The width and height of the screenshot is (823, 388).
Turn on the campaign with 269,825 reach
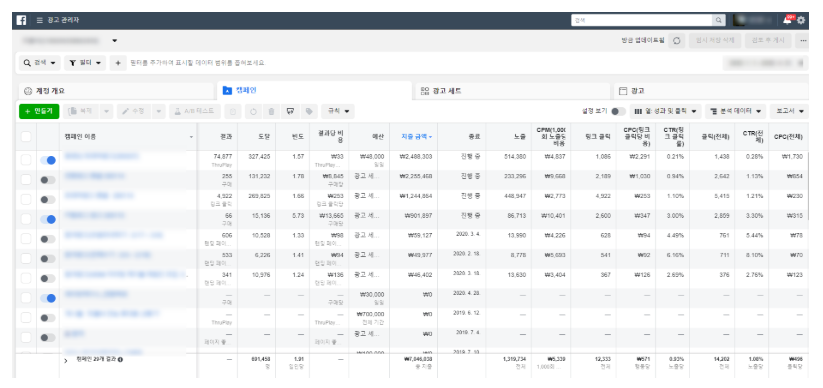click(x=48, y=200)
